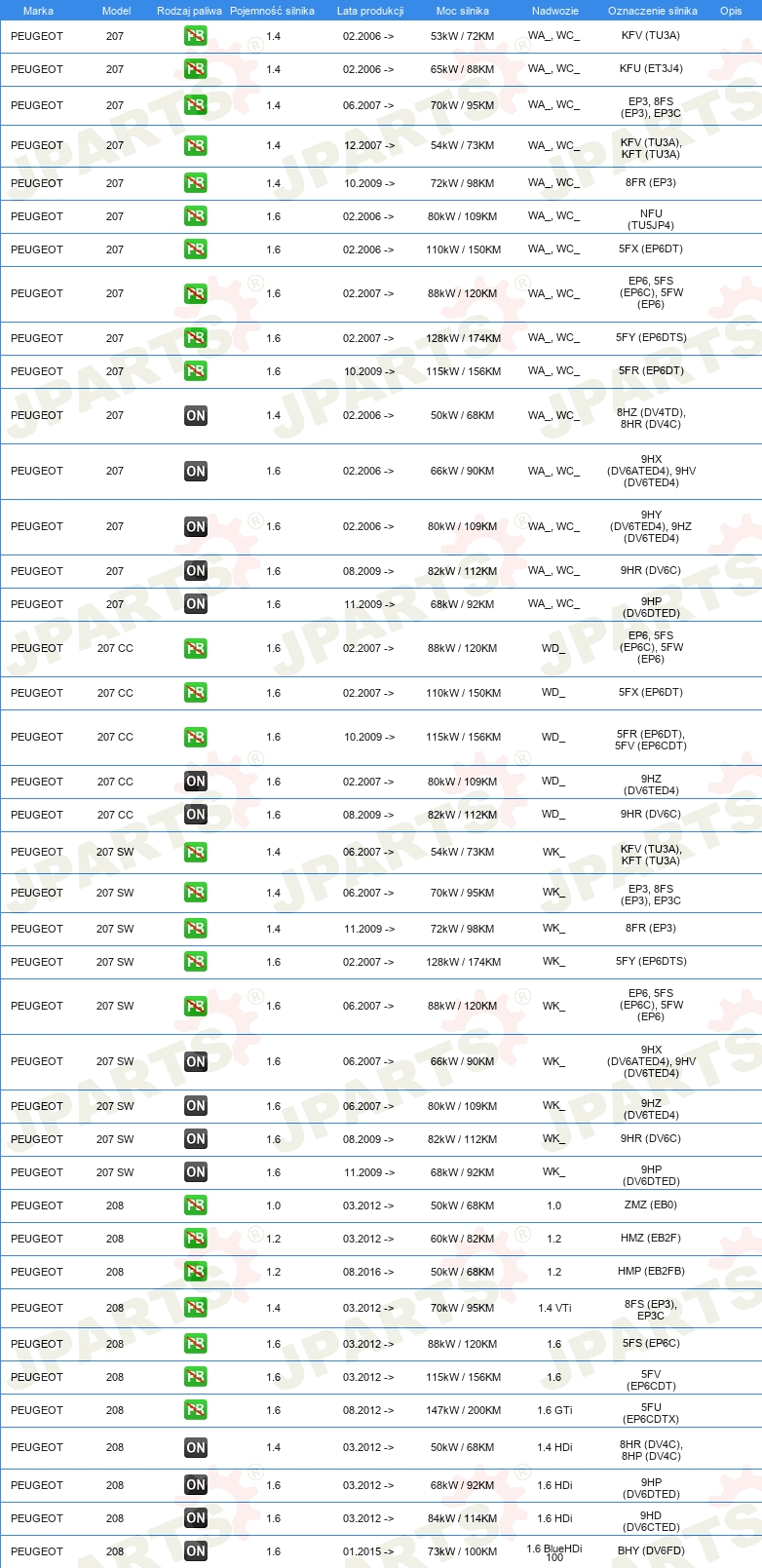
Task: Select the body cell 1.6 GTi
Action: point(554,1410)
